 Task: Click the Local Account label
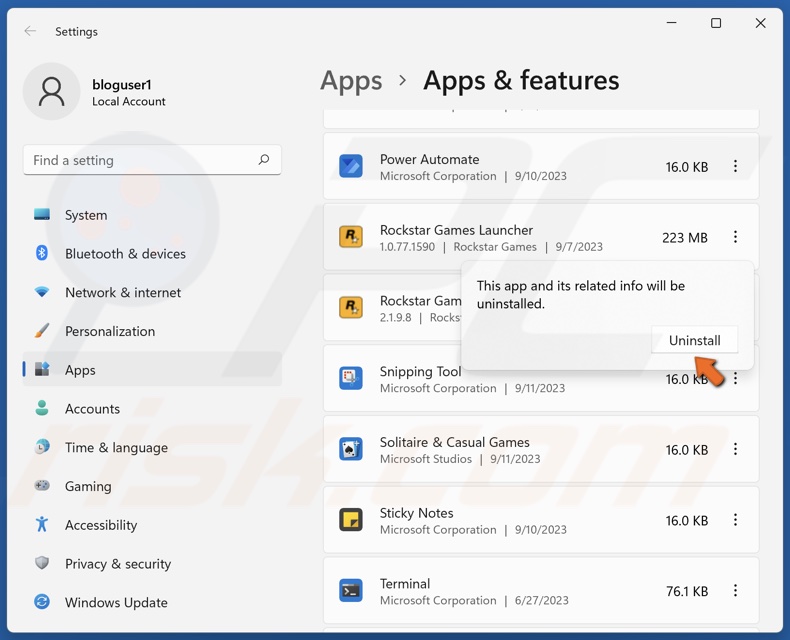[x=128, y=101]
